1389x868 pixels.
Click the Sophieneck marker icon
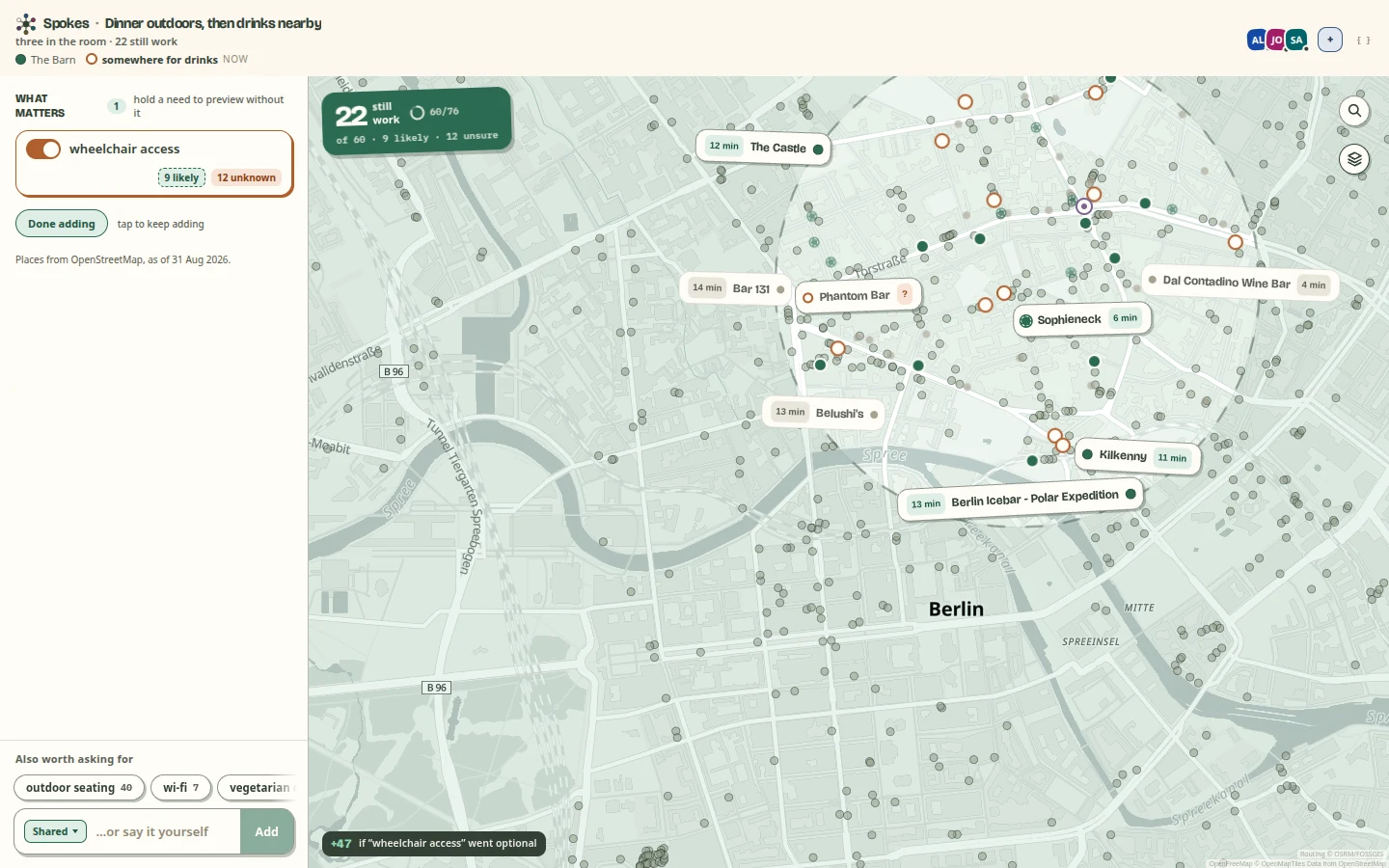pyautogui.click(x=1026, y=321)
